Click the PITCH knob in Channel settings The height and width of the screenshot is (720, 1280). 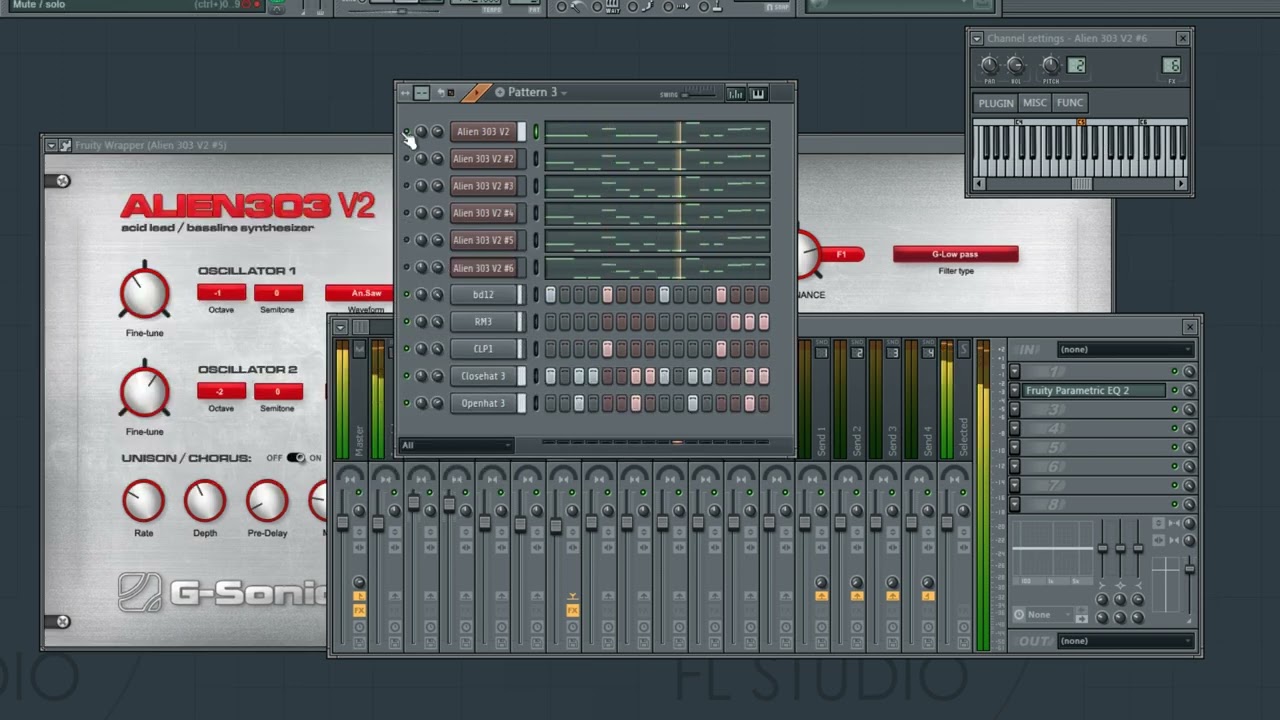point(1050,66)
